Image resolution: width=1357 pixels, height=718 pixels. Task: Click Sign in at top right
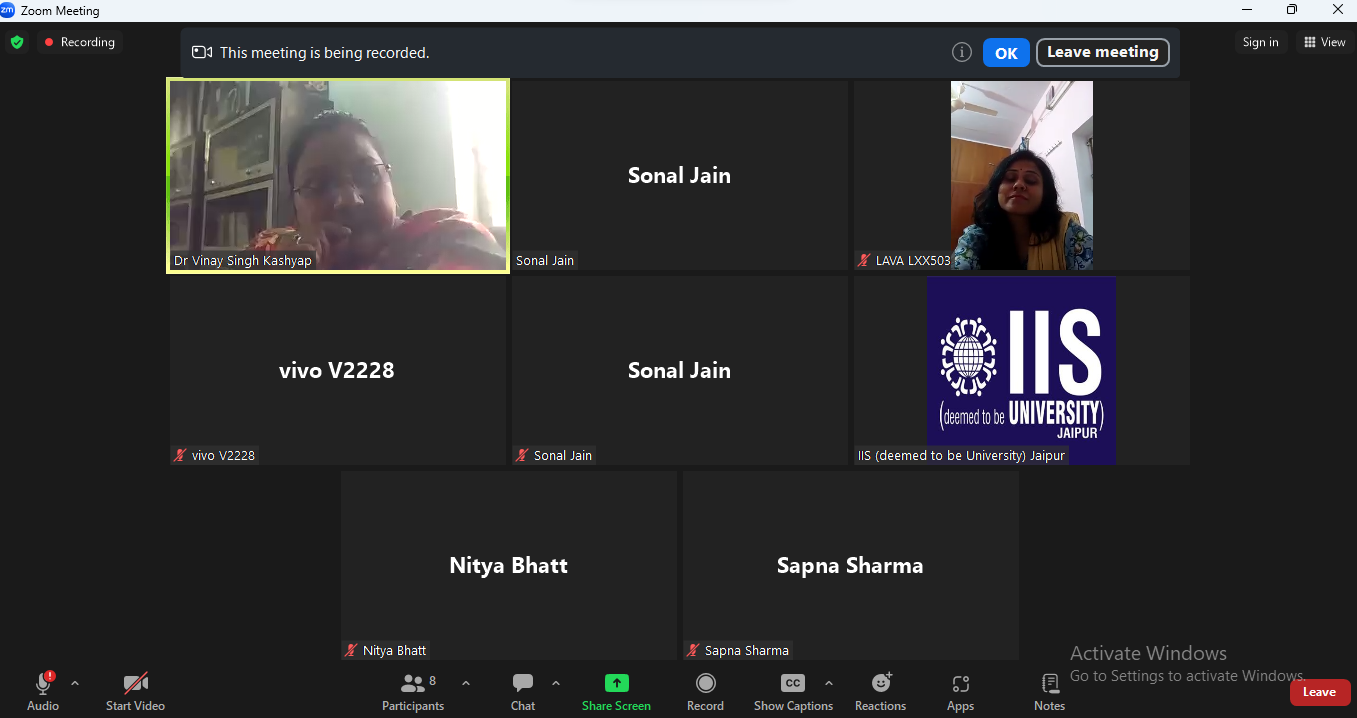pos(1260,42)
